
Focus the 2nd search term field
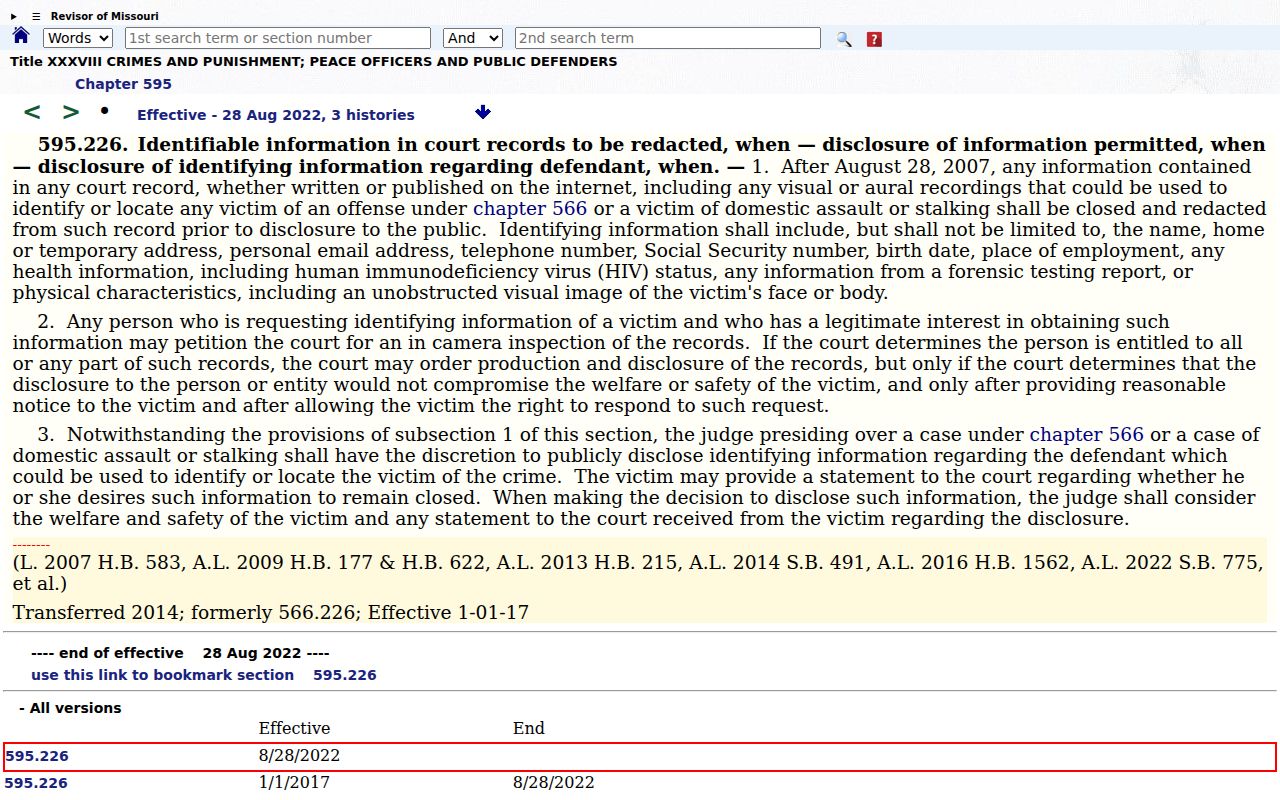coord(668,38)
